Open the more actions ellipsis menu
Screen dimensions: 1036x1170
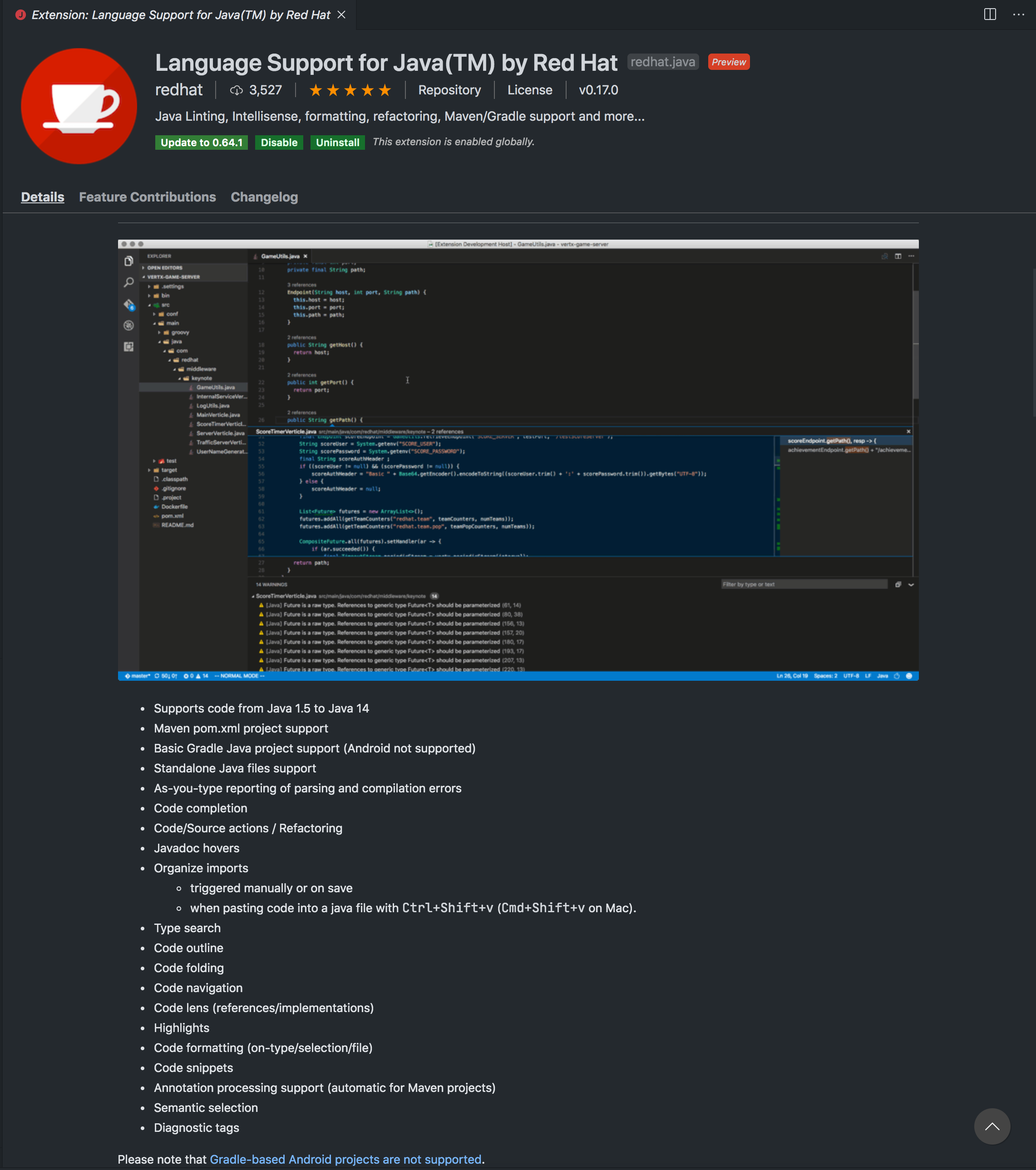[x=1018, y=15]
